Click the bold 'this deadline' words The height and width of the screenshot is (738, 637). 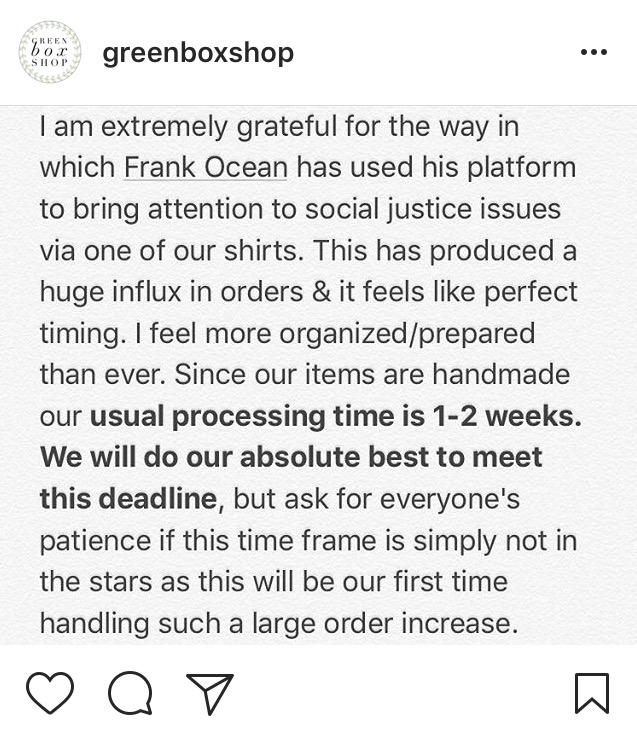coord(129,498)
